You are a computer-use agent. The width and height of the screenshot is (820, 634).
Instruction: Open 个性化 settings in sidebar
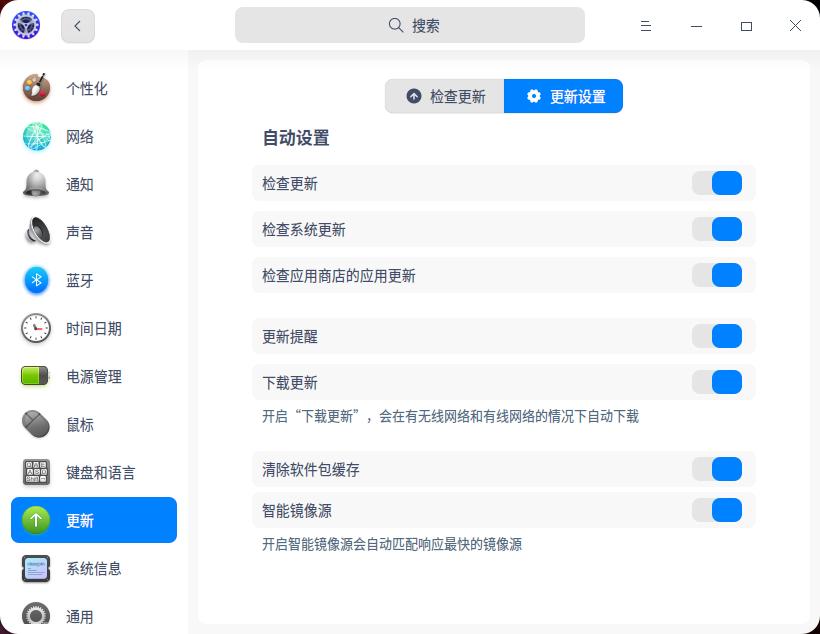(x=94, y=88)
